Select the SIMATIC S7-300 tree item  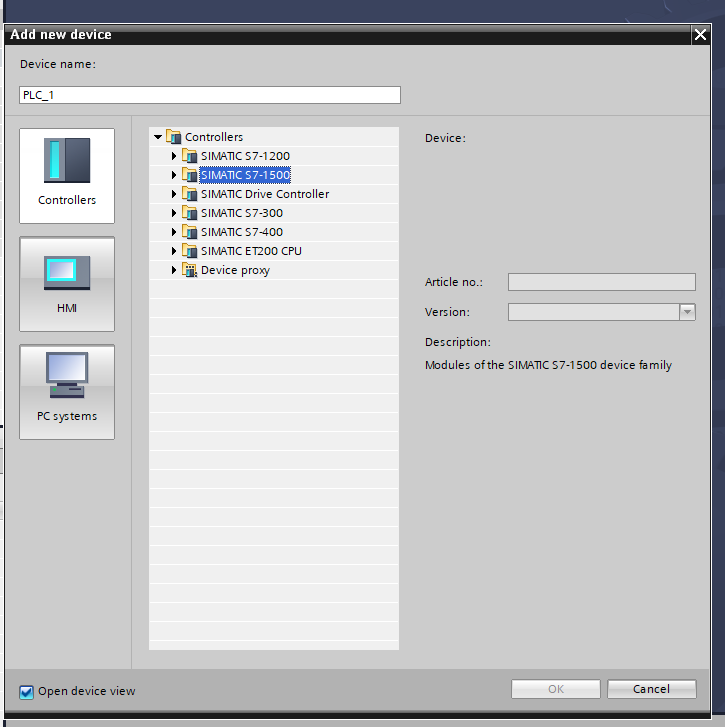tap(242, 213)
